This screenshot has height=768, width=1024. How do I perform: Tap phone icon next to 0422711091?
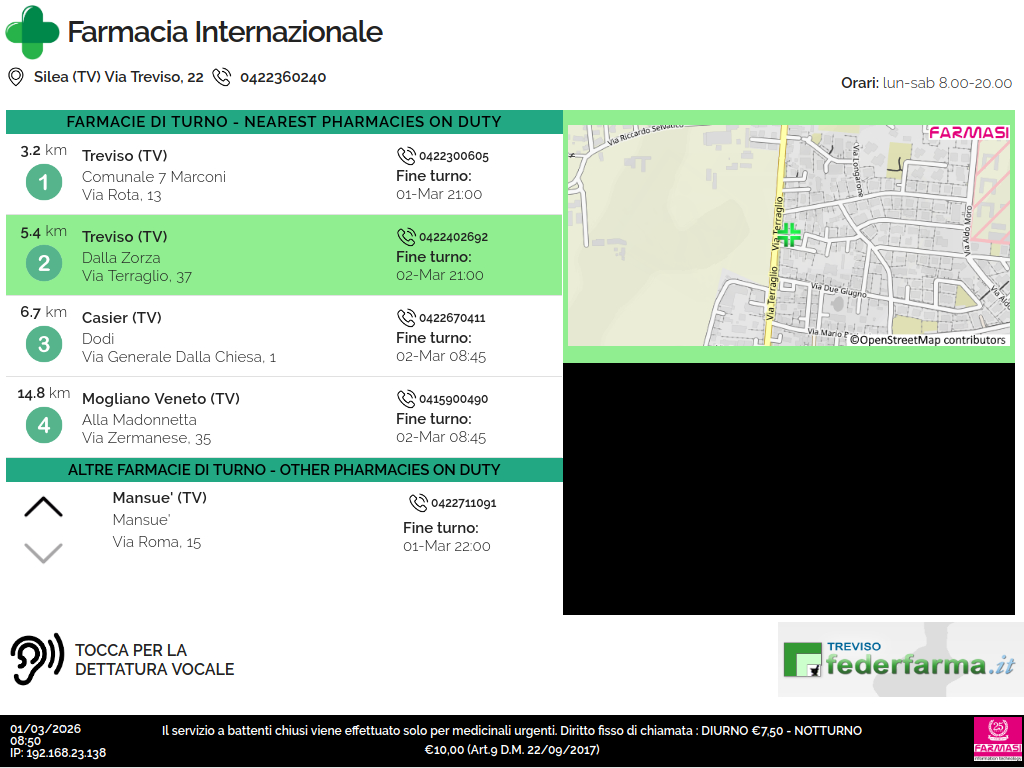418,503
